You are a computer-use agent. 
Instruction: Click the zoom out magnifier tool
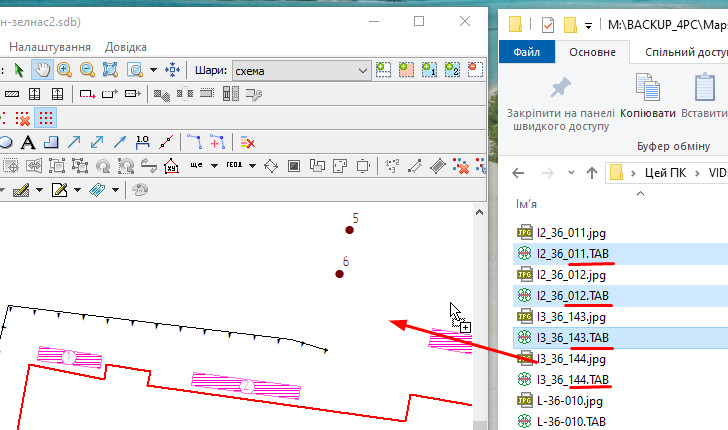87,70
